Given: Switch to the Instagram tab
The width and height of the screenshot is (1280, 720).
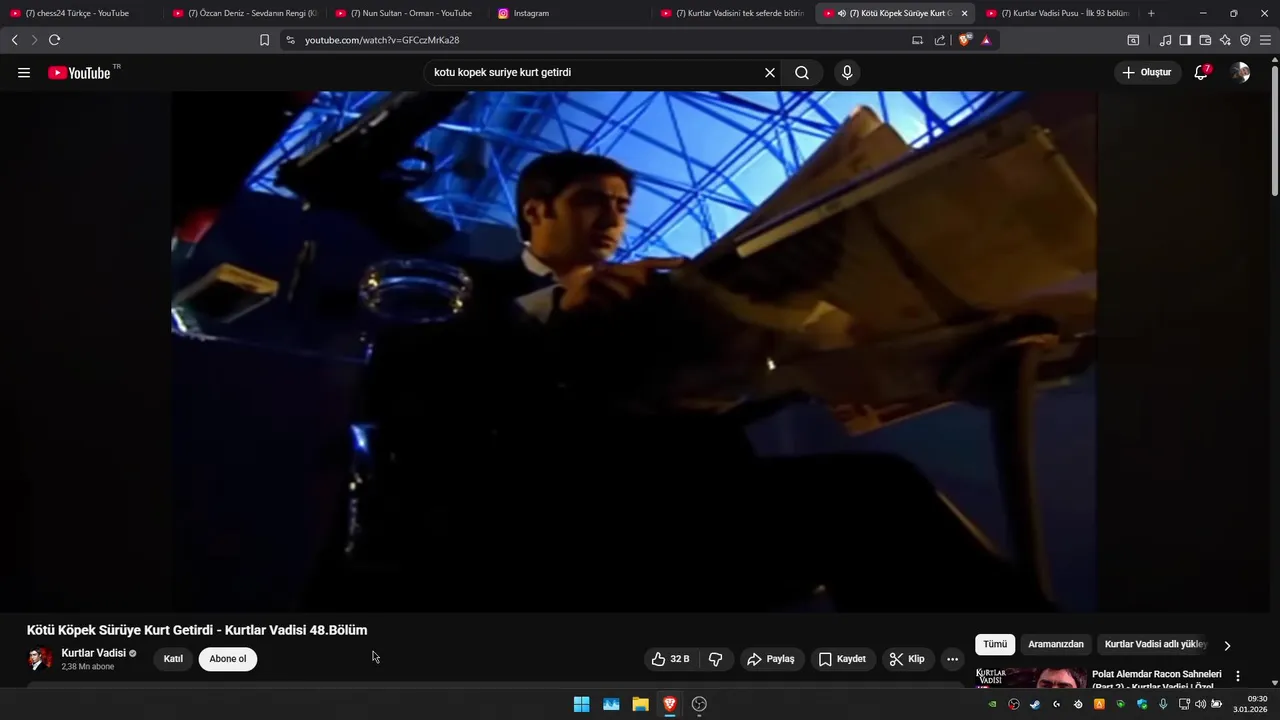Looking at the screenshot, I should (570, 13).
